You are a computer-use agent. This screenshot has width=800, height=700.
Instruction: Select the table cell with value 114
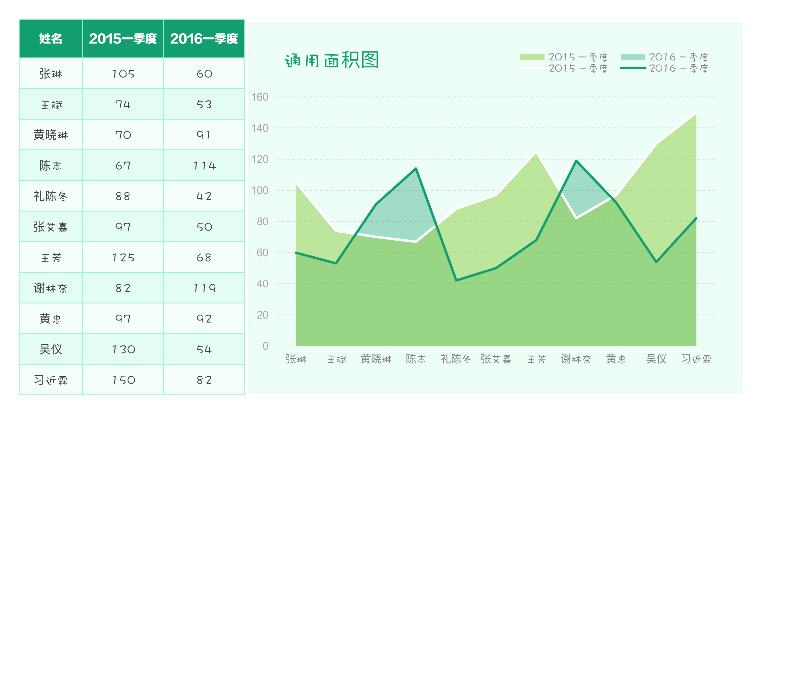tap(204, 165)
